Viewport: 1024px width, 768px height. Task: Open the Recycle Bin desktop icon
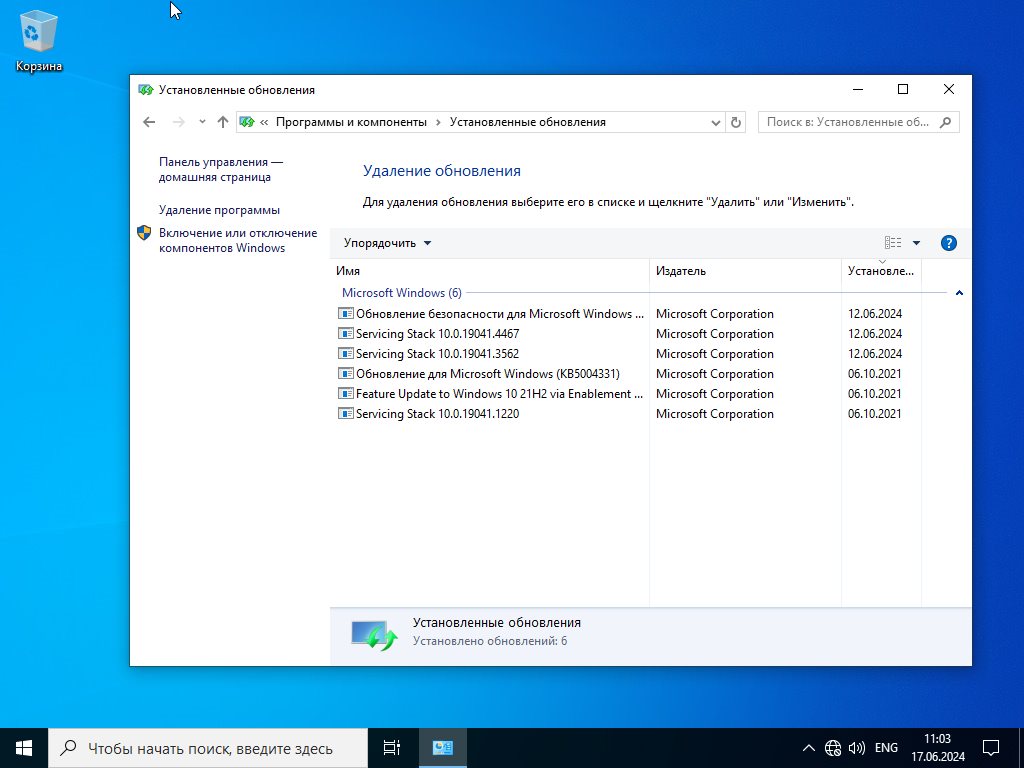pos(39,41)
